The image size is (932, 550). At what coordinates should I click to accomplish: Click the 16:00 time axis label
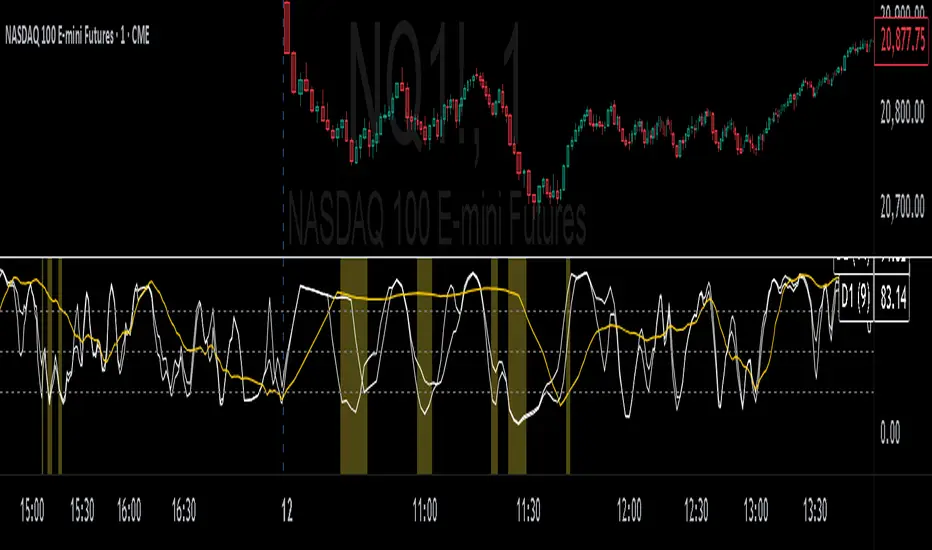click(x=129, y=510)
